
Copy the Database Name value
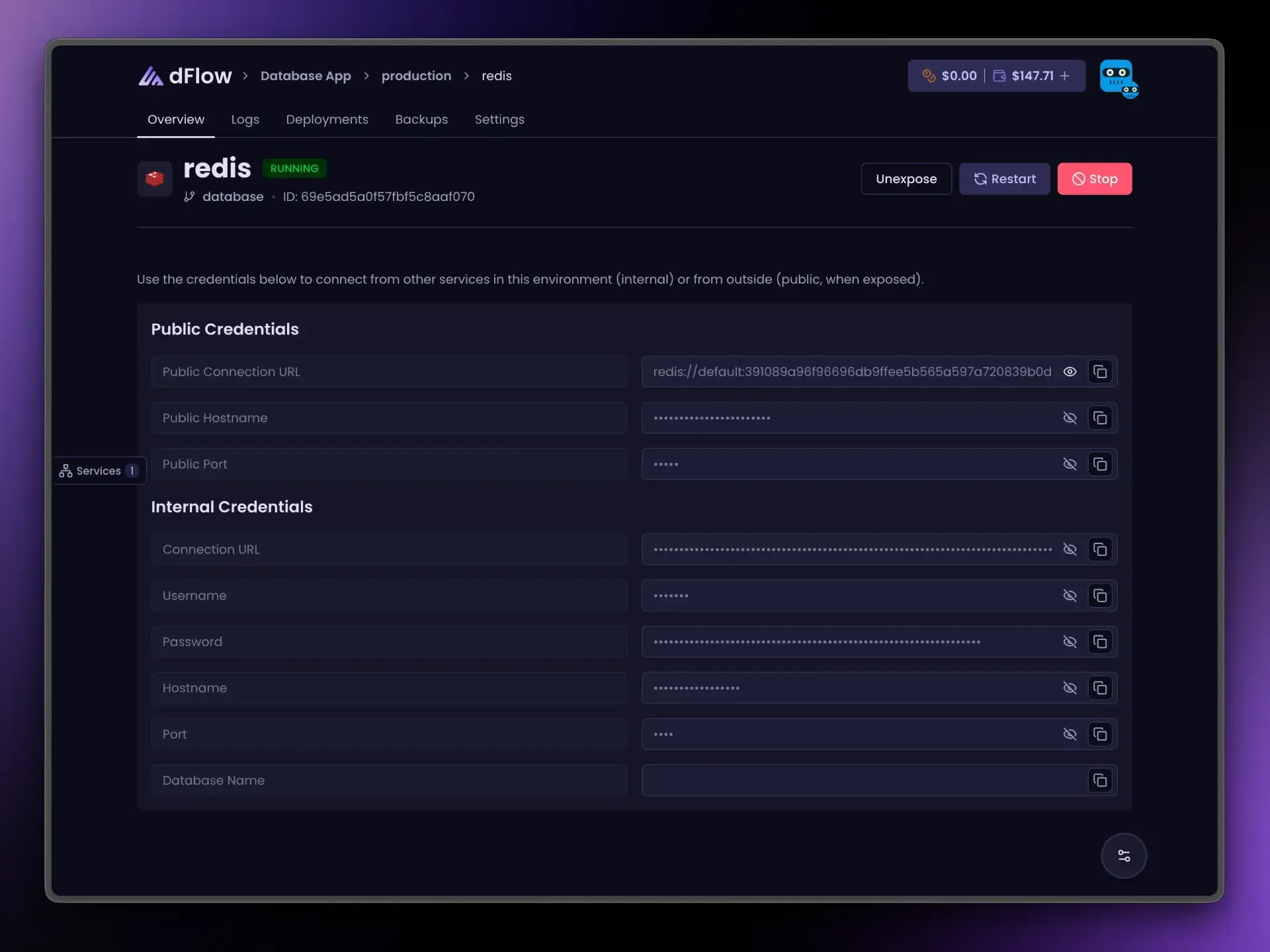coord(1100,781)
